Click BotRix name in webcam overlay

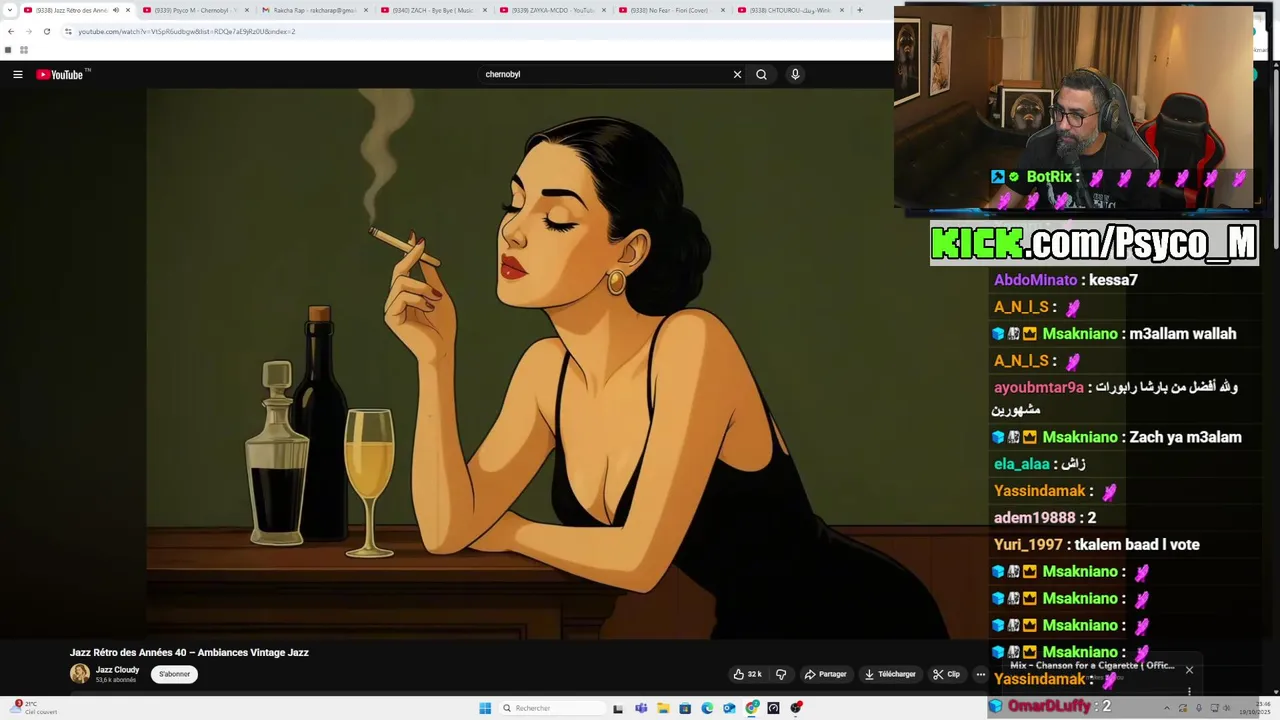pyautogui.click(x=1049, y=177)
